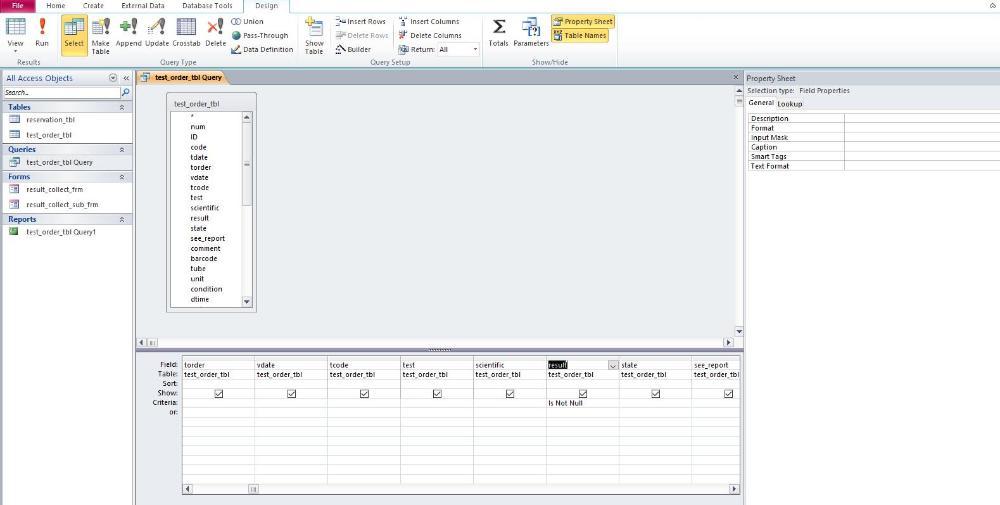
Task: Click the Crosstab query icon
Action: 186,32
